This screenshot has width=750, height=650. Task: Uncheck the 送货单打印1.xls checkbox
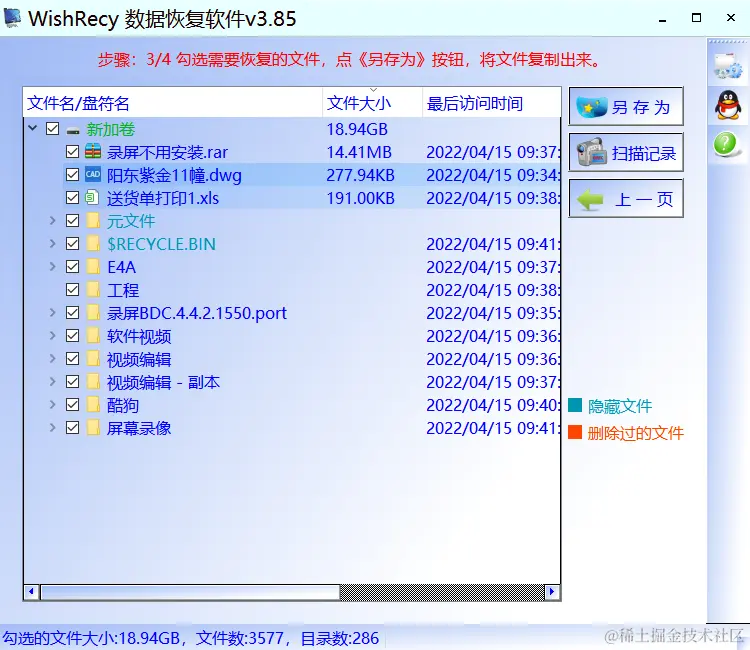(72, 198)
